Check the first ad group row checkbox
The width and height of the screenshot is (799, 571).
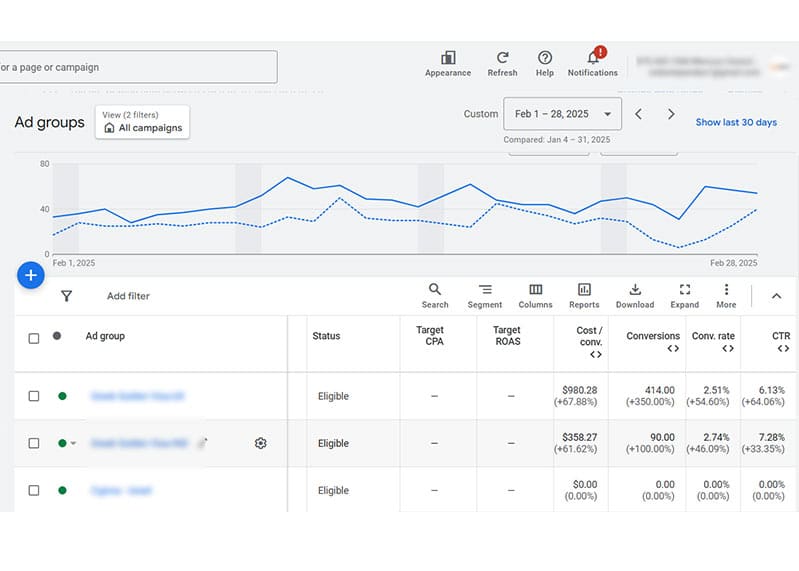[34, 396]
